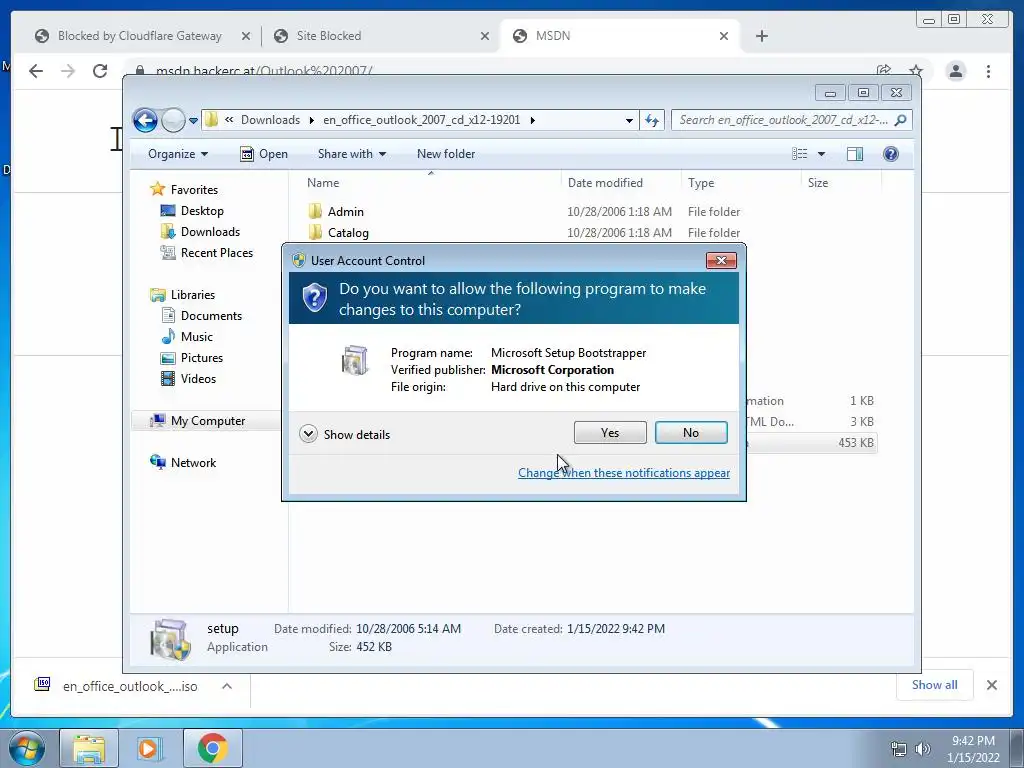
Task: Click the volume icon in system tray
Action: coord(923,749)
